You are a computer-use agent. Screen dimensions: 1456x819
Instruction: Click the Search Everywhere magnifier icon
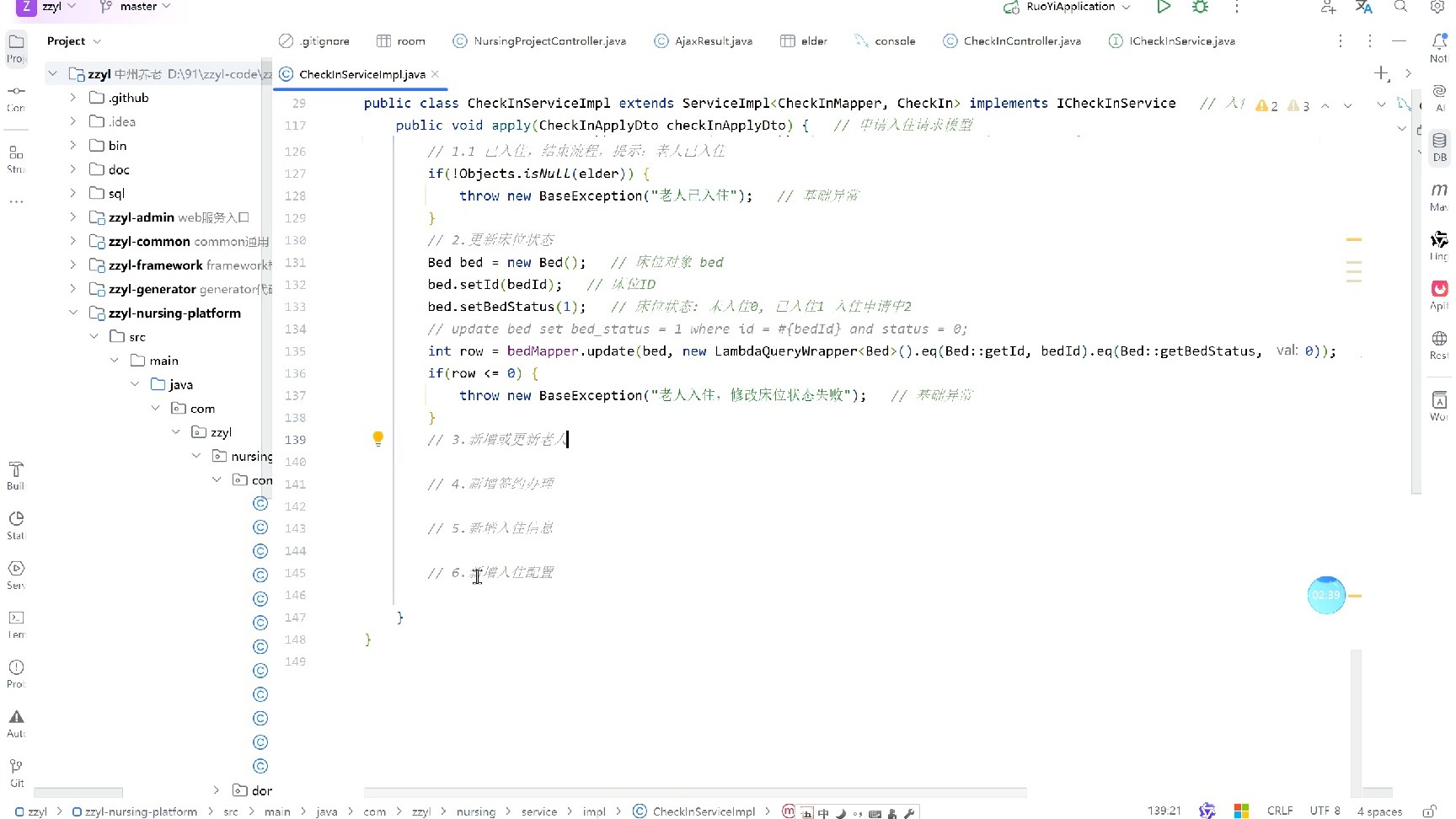tap(1400, 7)
